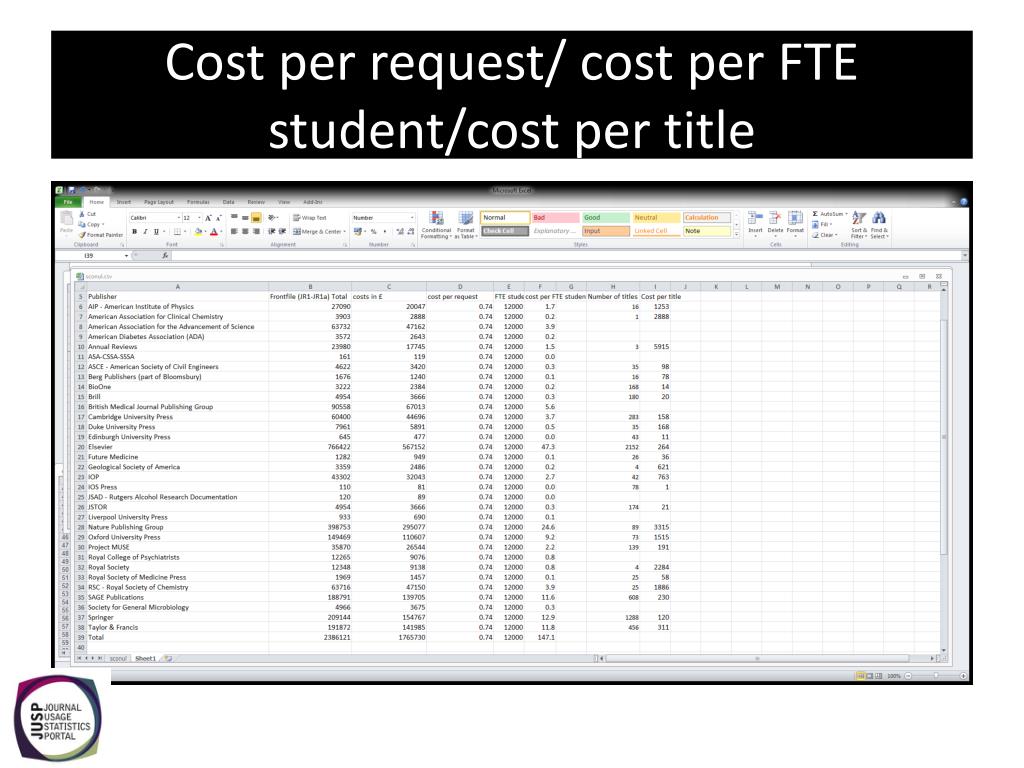Toggle center text alignment
Screen dimensions: 1024x768
click(245, 232)
